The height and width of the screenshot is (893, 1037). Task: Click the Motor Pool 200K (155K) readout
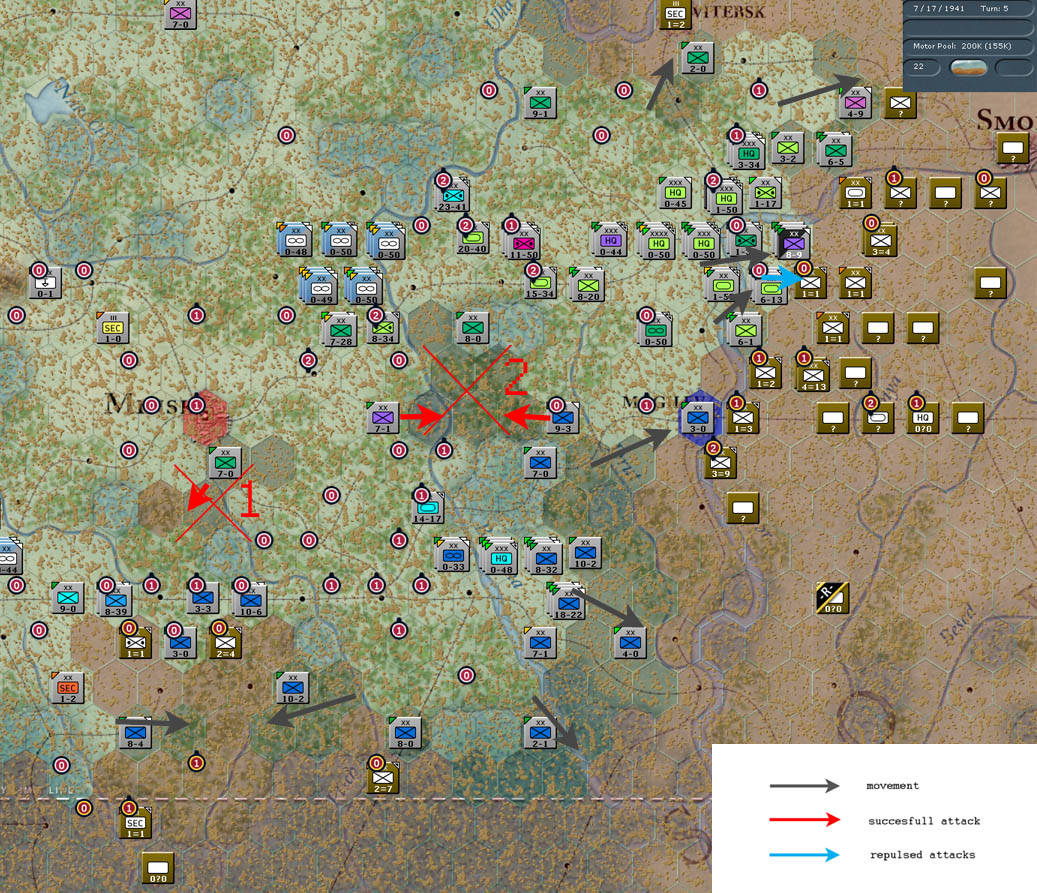pos(962,46)
